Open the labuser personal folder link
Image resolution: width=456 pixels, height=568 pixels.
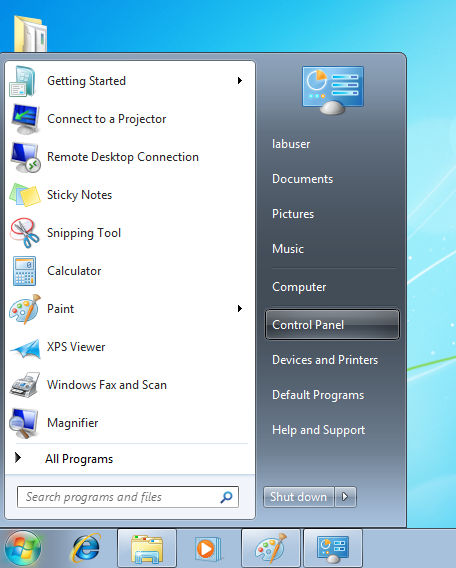click(291, 144)
